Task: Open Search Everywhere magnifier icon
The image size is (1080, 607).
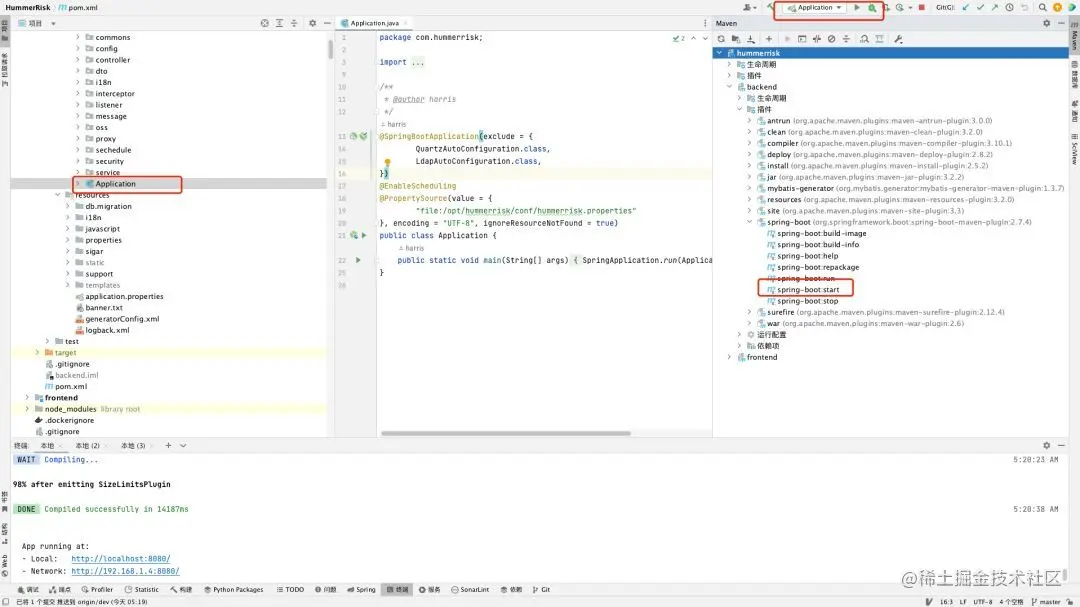Action: [1043, 8]
